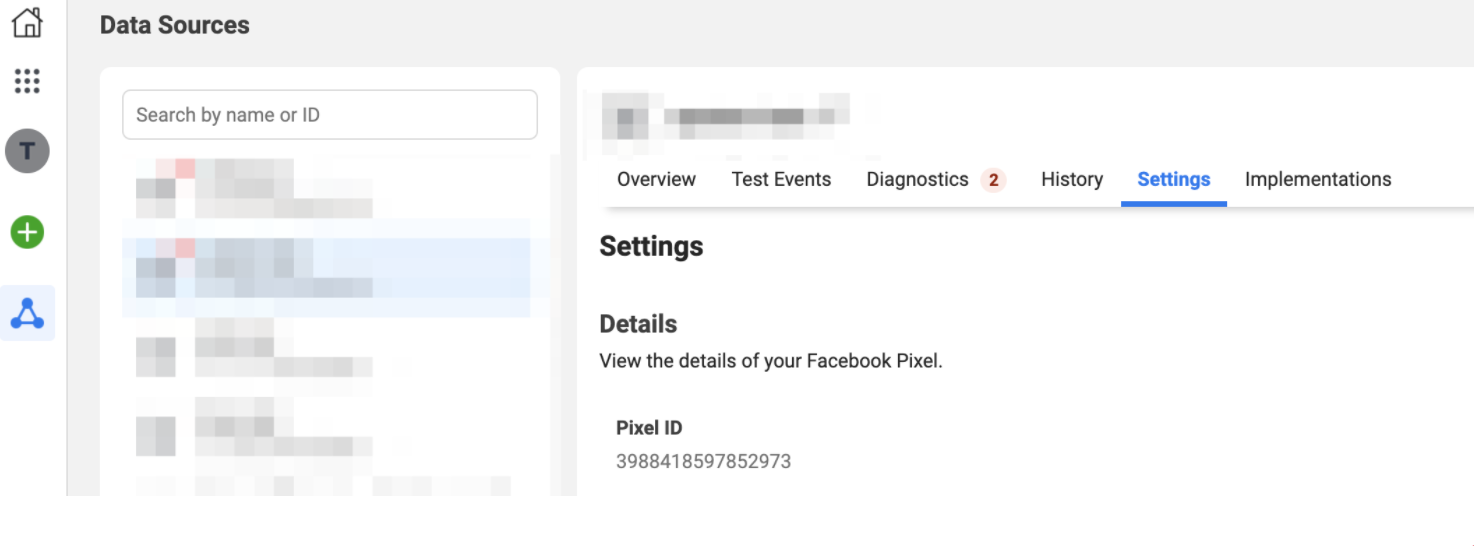The height and width of the screenshot is (546, 1474).
Task: Select the Diagnostics tab
Action: (x=917, y=180)
